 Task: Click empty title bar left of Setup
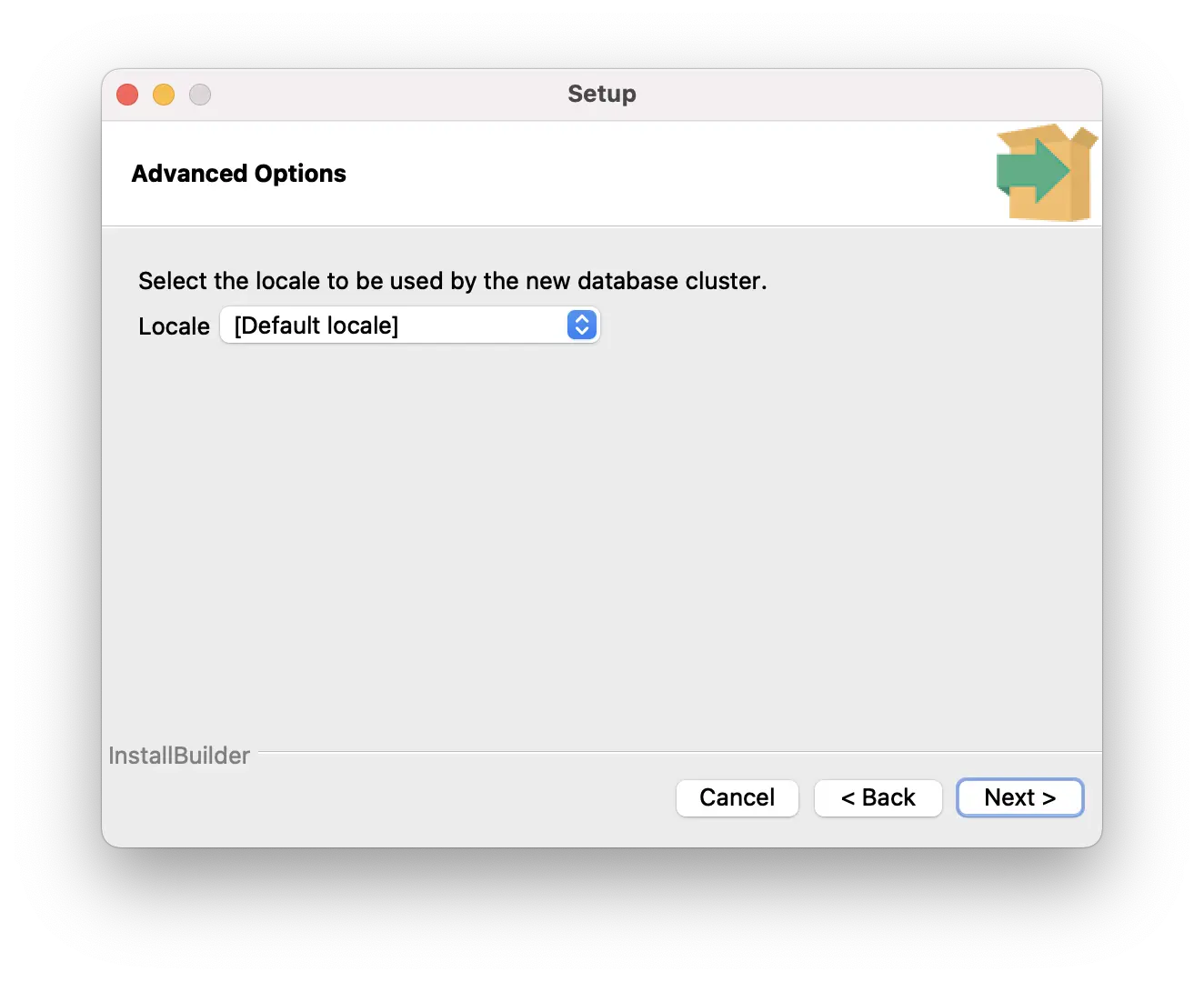tap(382, 95)
